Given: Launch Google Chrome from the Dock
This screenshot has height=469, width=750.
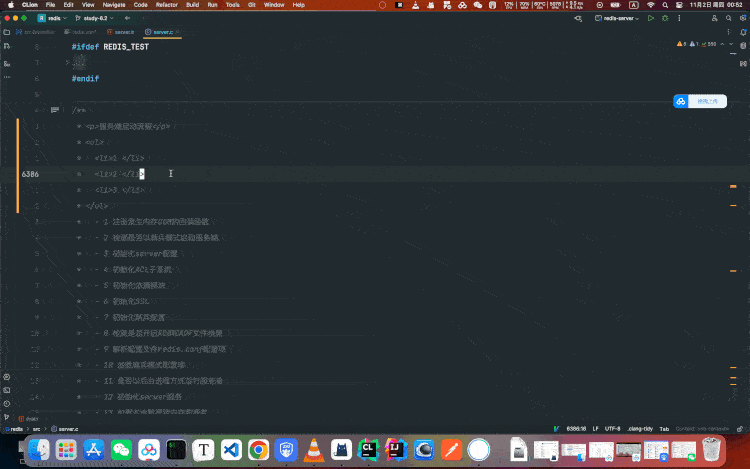Looking at the screenshot, I should click(258, 450).
